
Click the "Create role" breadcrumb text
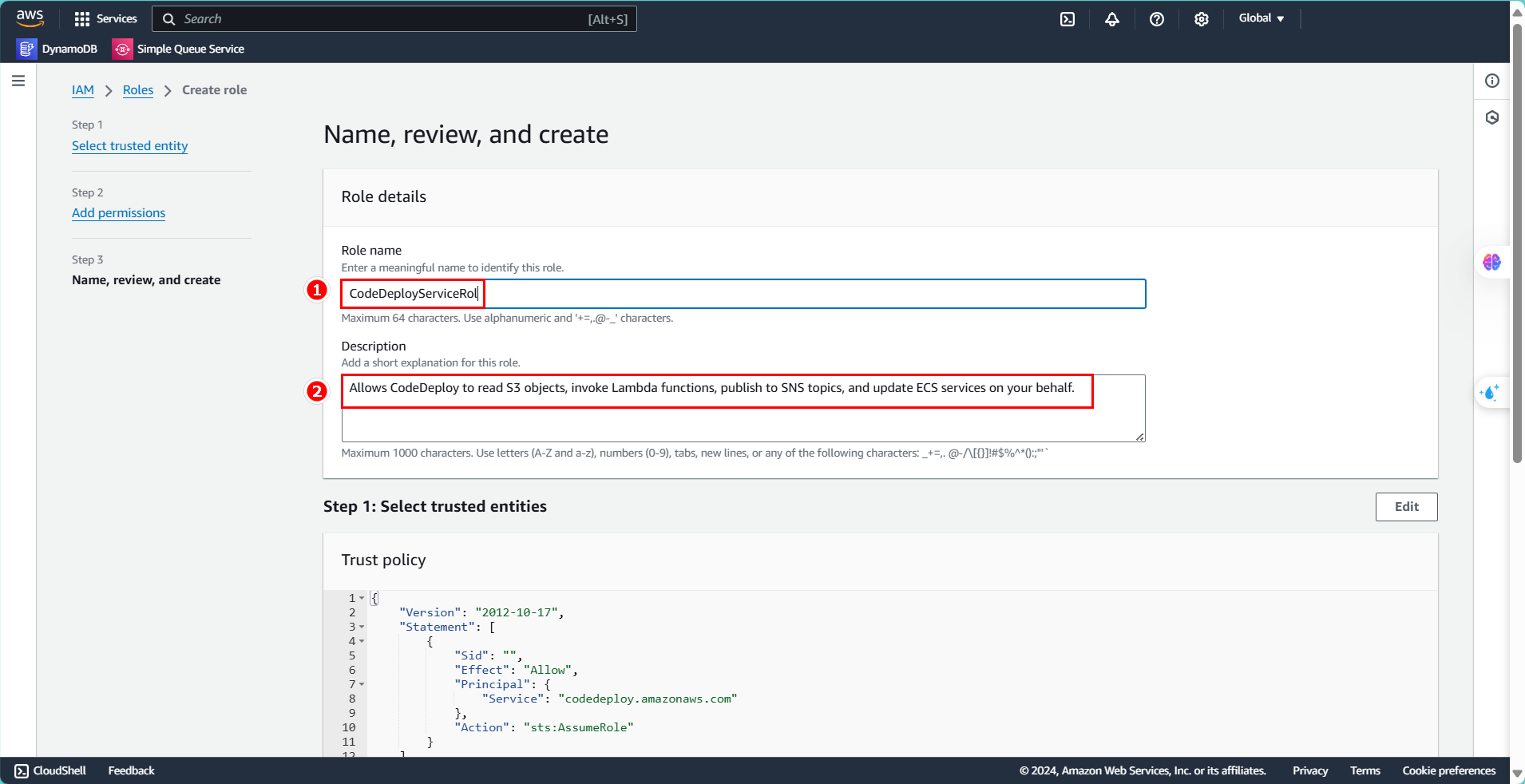[215, 90]
